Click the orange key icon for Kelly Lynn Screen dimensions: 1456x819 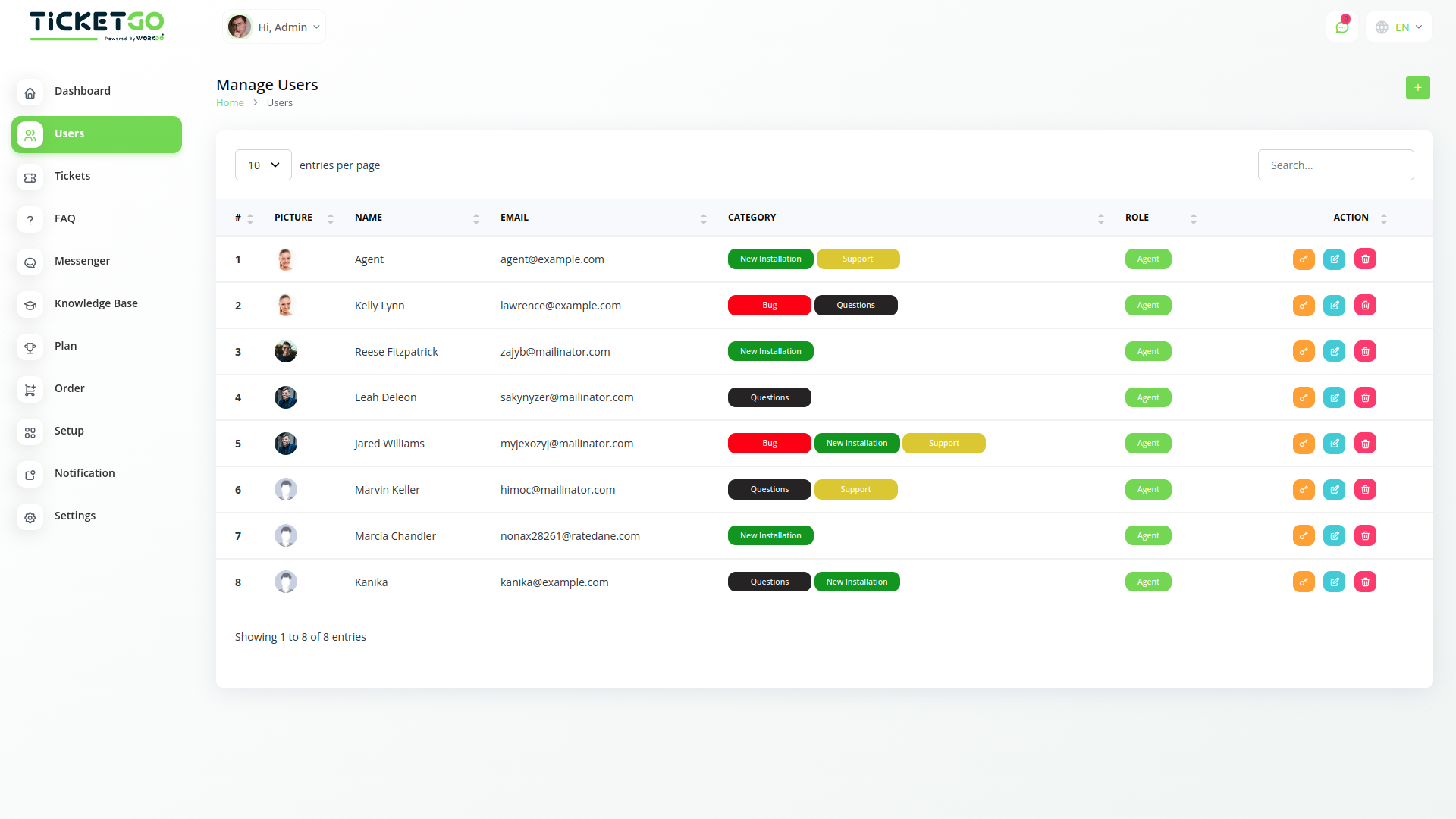[x=1304, y=305]
